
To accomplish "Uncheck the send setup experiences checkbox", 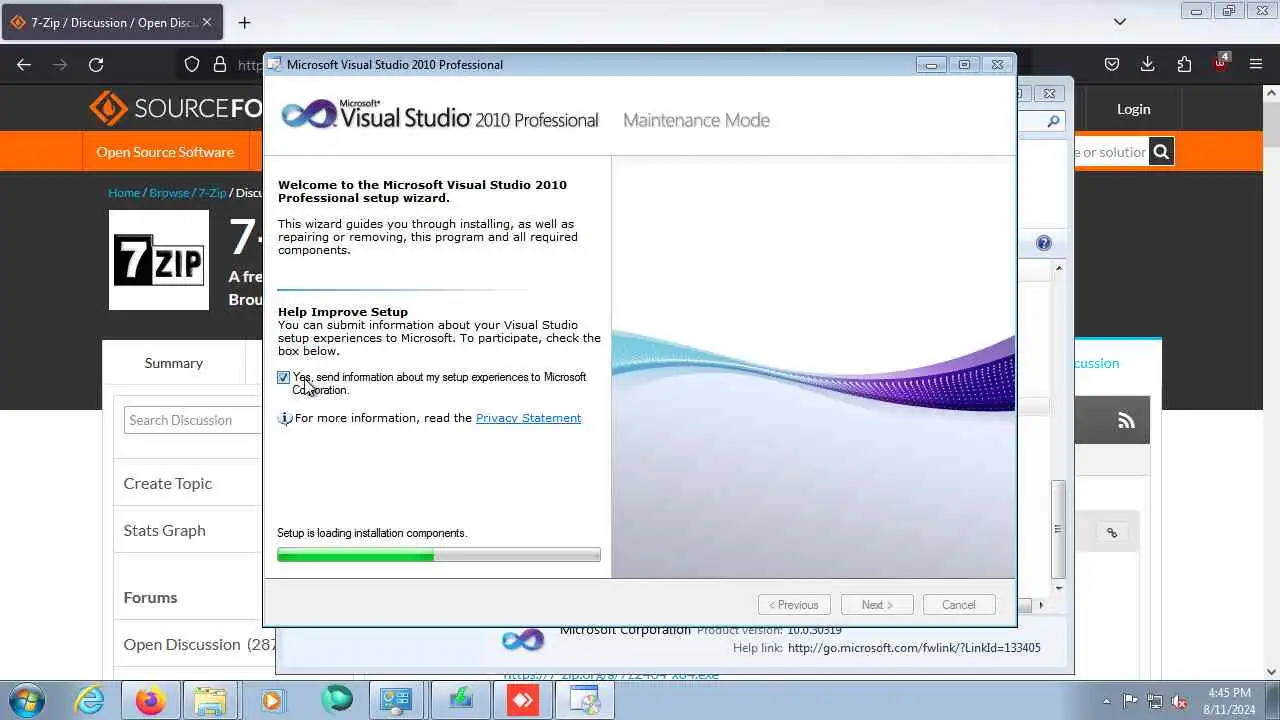I will point(284,377).
